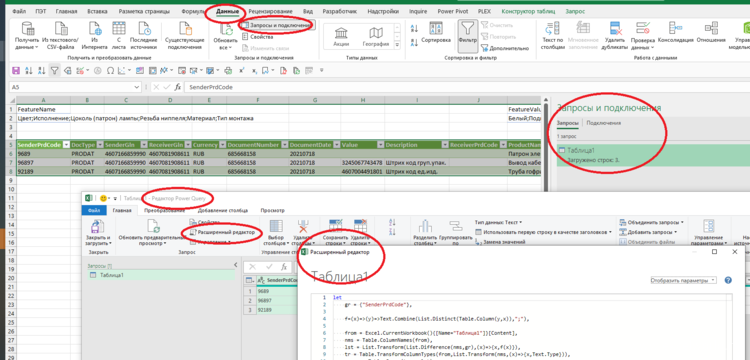Click Использовать первую строку в качестве заголовков
750x360 pixels.
pos(544,232)
